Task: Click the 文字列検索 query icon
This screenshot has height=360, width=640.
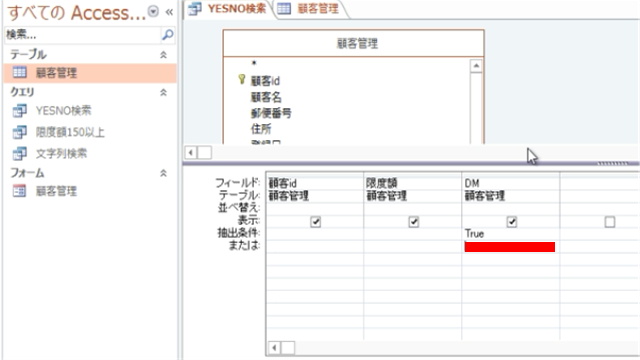Action: [20, 153]
